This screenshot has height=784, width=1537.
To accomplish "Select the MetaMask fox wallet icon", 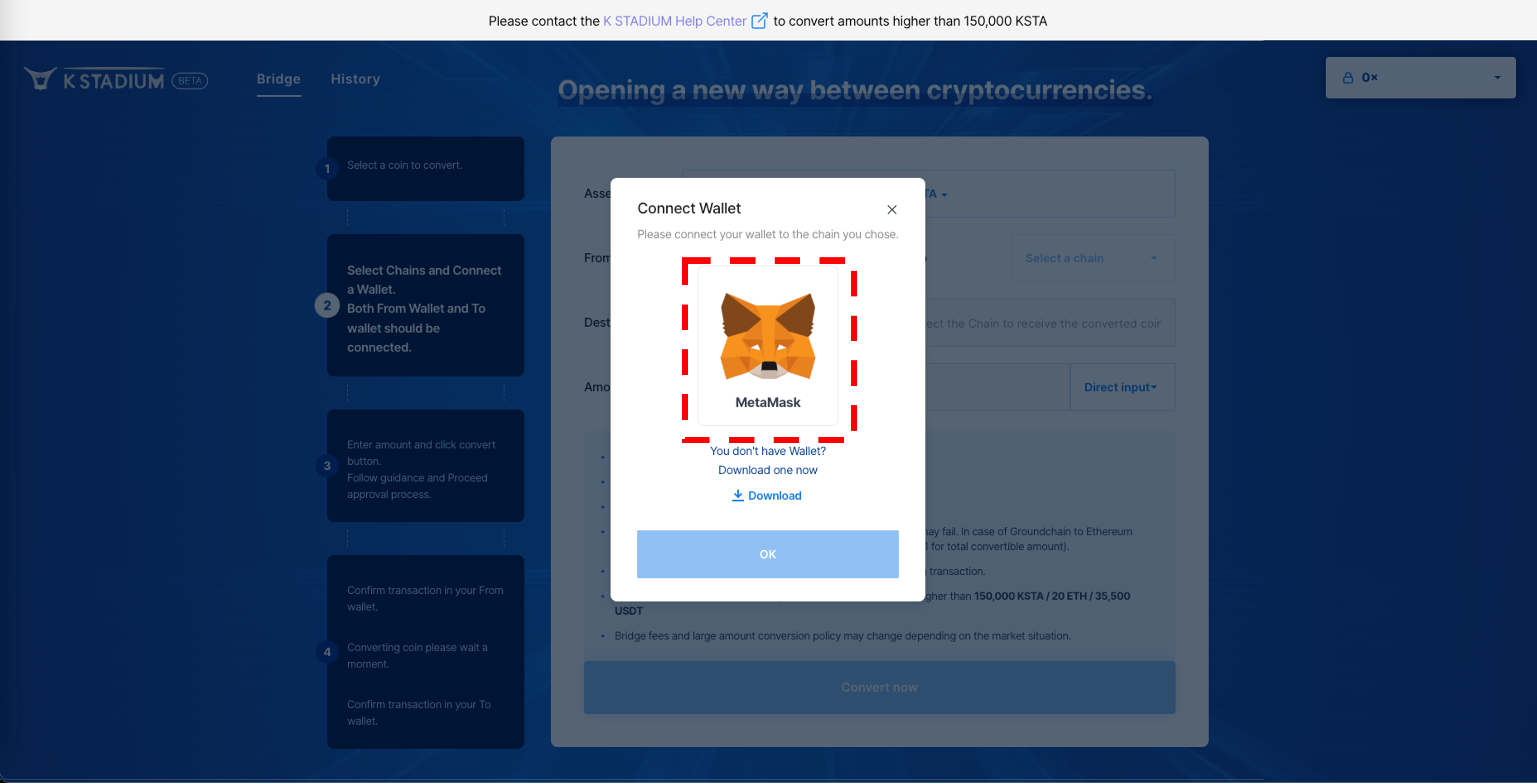I will (767, 336).
